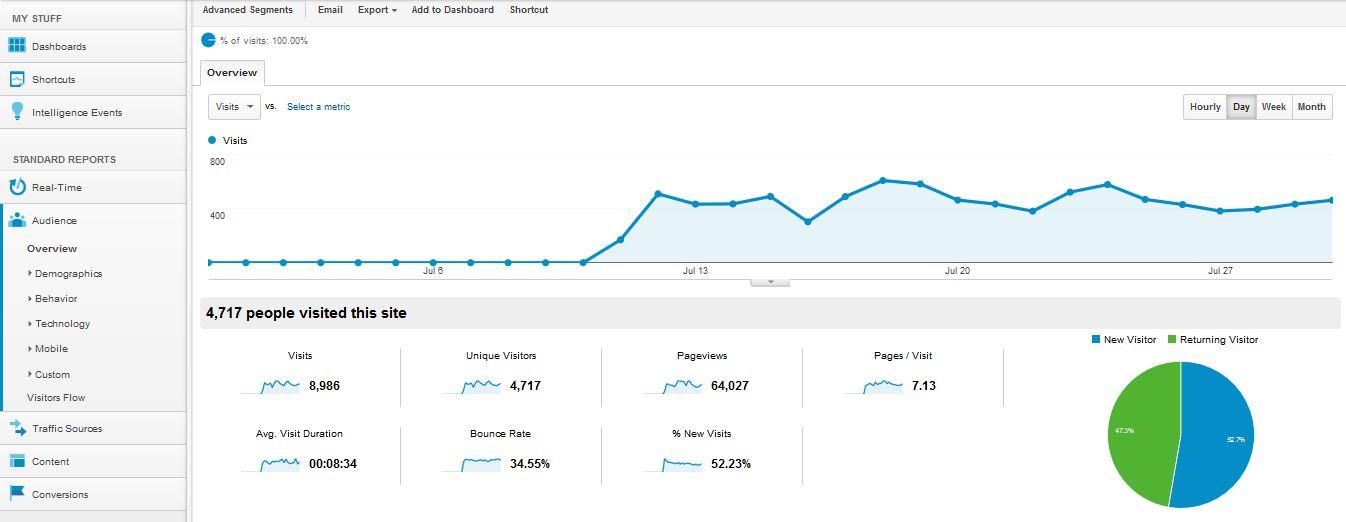
Task: Click Add to Dashboard button
Action: pos(452,10)
